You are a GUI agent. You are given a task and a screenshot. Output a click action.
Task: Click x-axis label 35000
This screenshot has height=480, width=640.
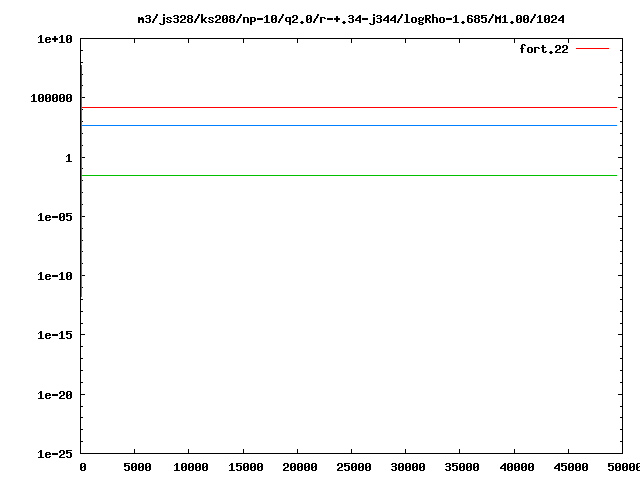click(462, 467)
